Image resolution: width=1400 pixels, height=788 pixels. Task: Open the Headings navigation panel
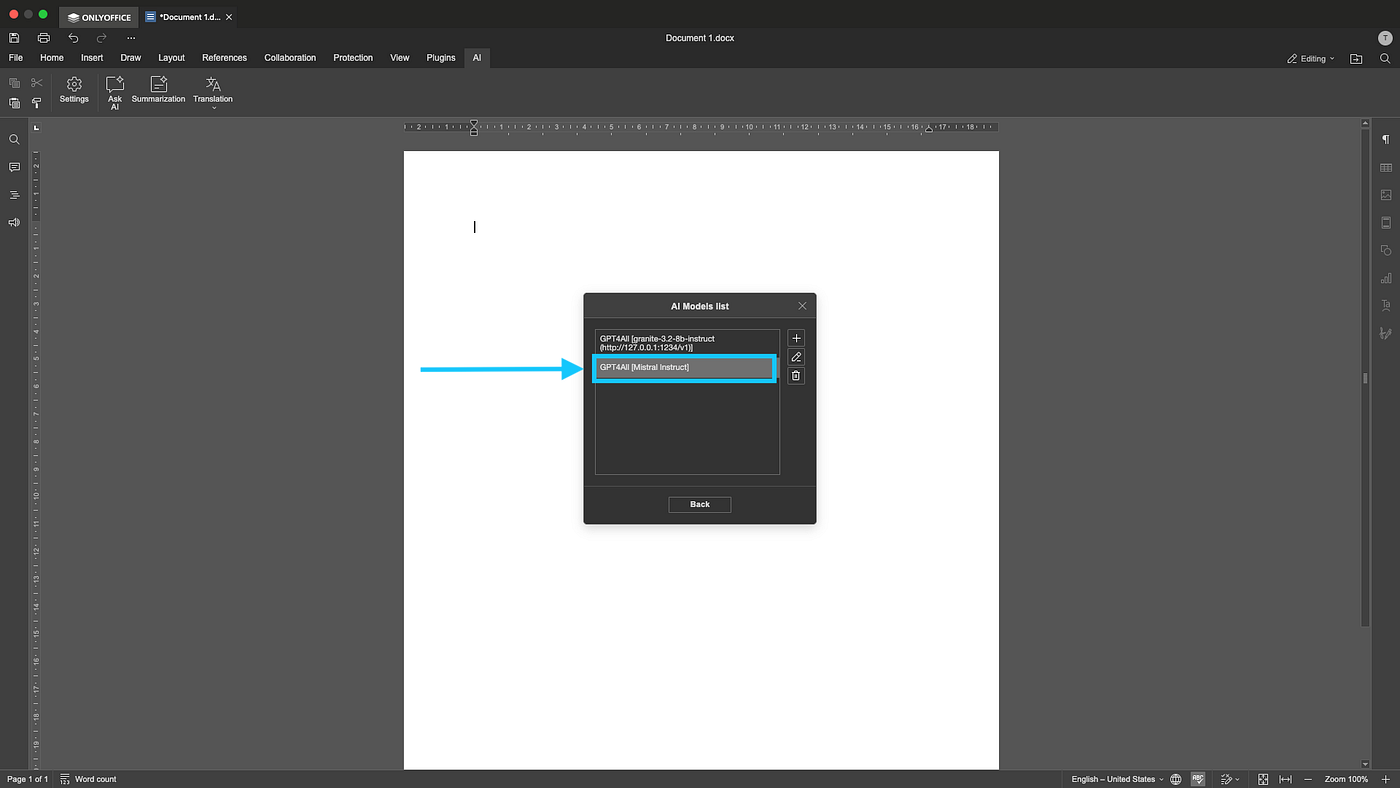pos(14,195)
